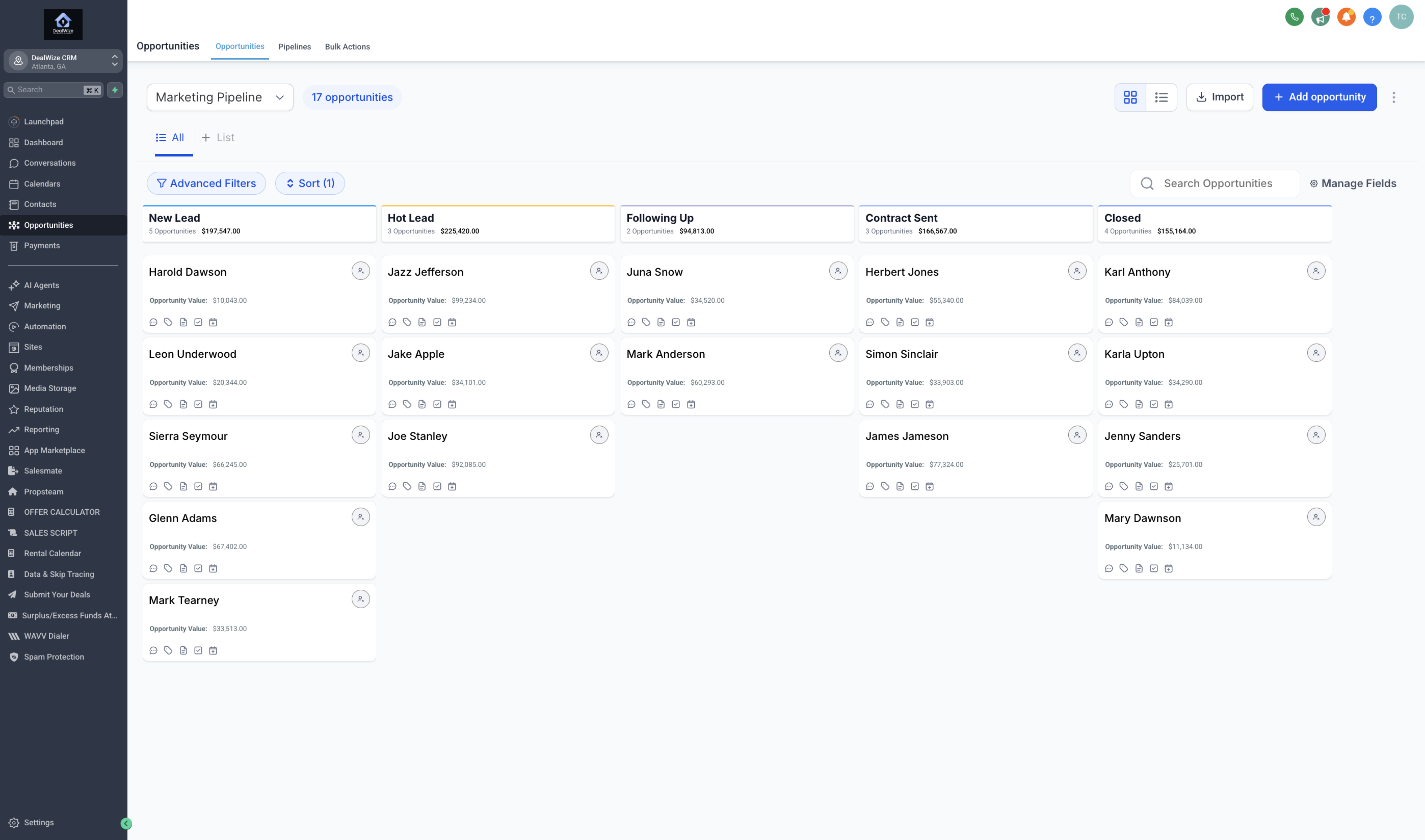Open the blue help icon
Viewport: 1425px width, 840px height.
(1372, 17)
